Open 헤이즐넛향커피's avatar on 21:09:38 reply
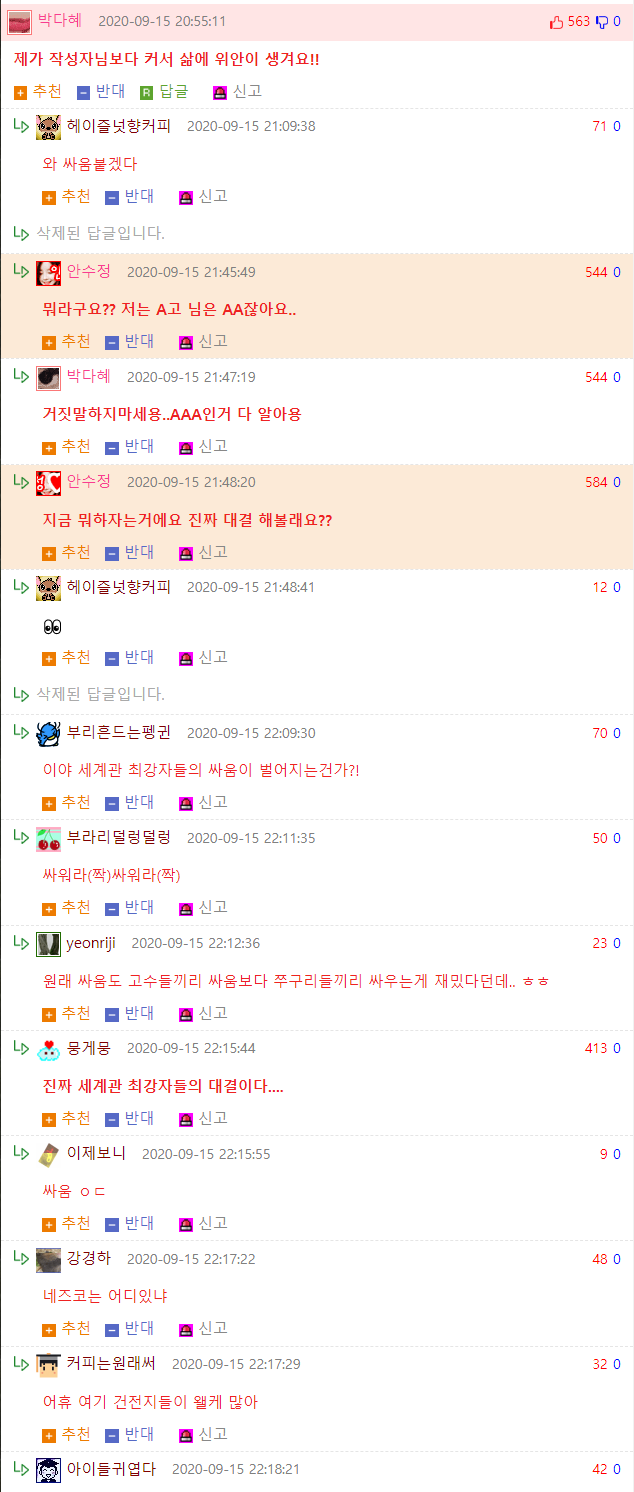The width and height of the screenshot is (634, 1492). [48, 126]
